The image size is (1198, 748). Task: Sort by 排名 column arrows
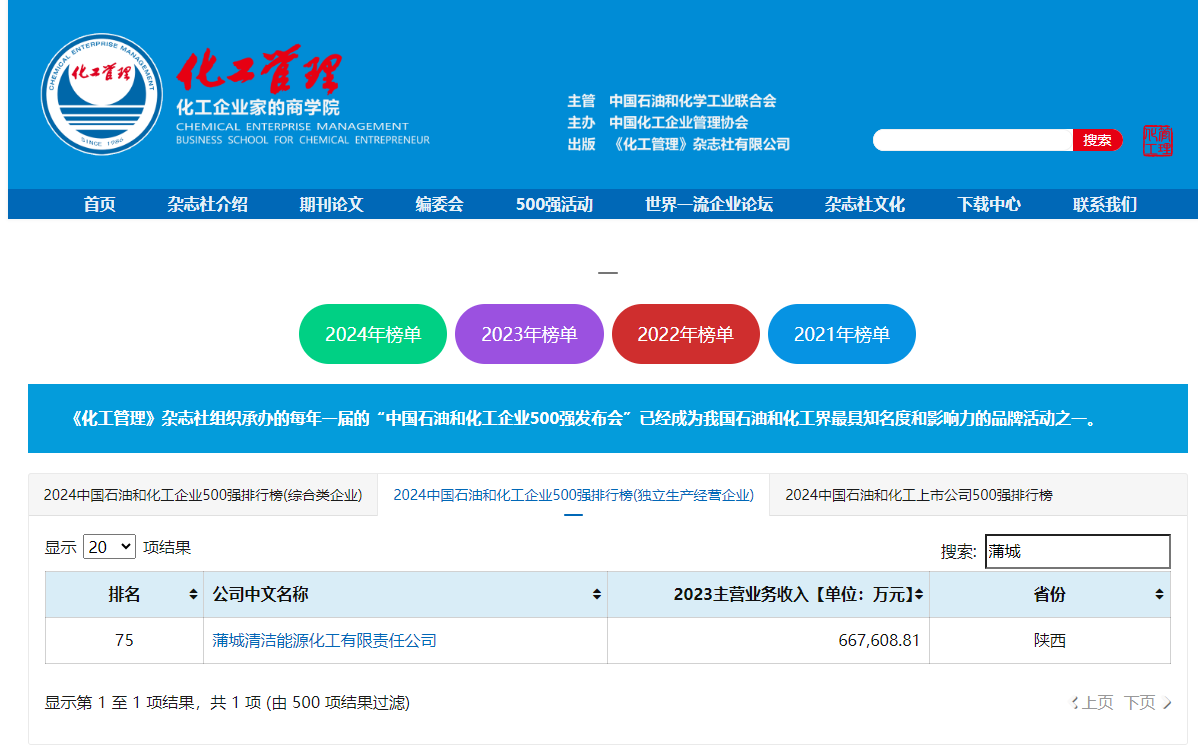click(x=193, y=594)
